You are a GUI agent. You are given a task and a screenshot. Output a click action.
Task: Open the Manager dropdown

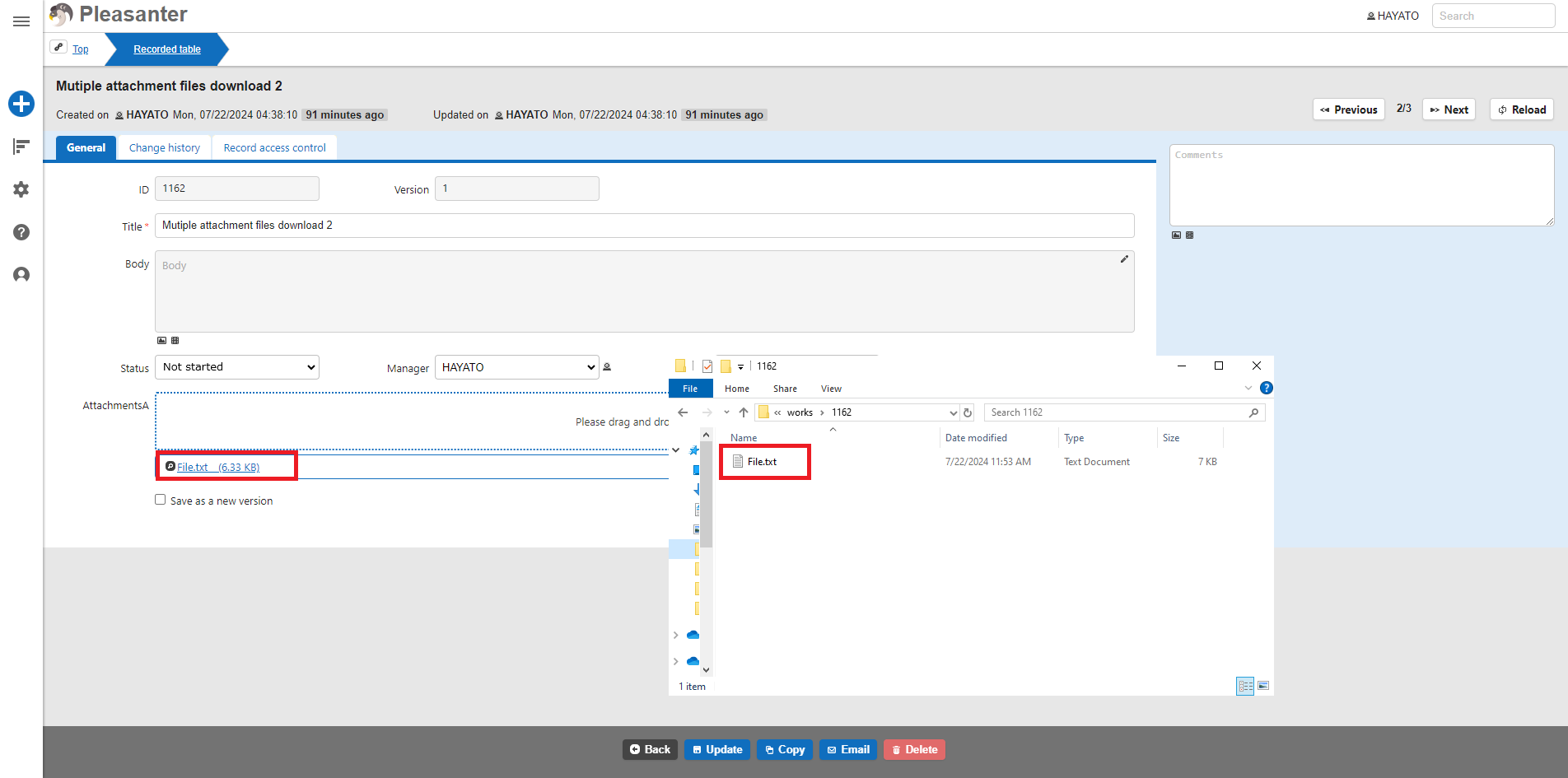pyautogui.click(x=516, y=367)
